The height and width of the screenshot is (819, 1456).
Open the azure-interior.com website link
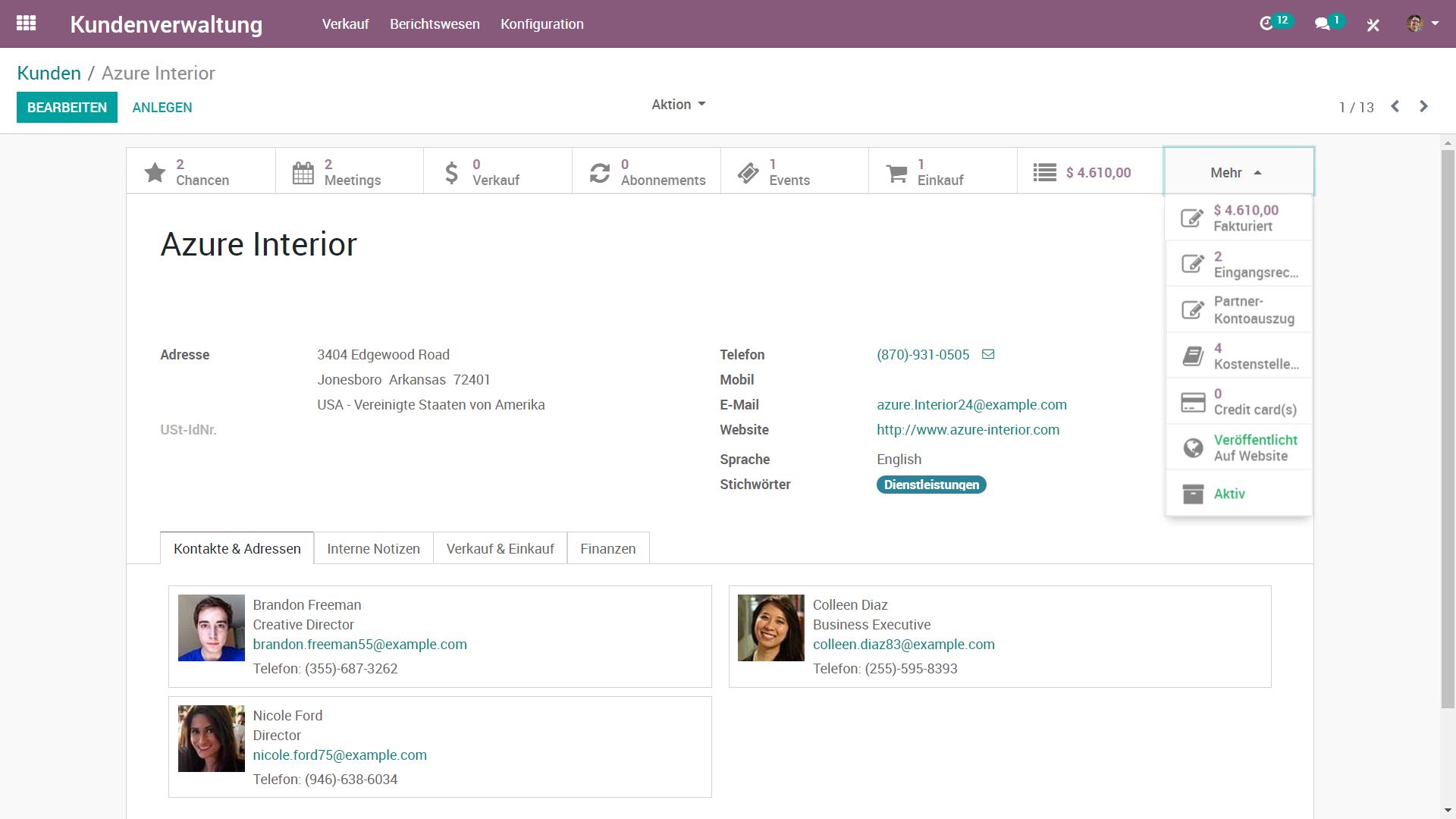tap(968, 430)
